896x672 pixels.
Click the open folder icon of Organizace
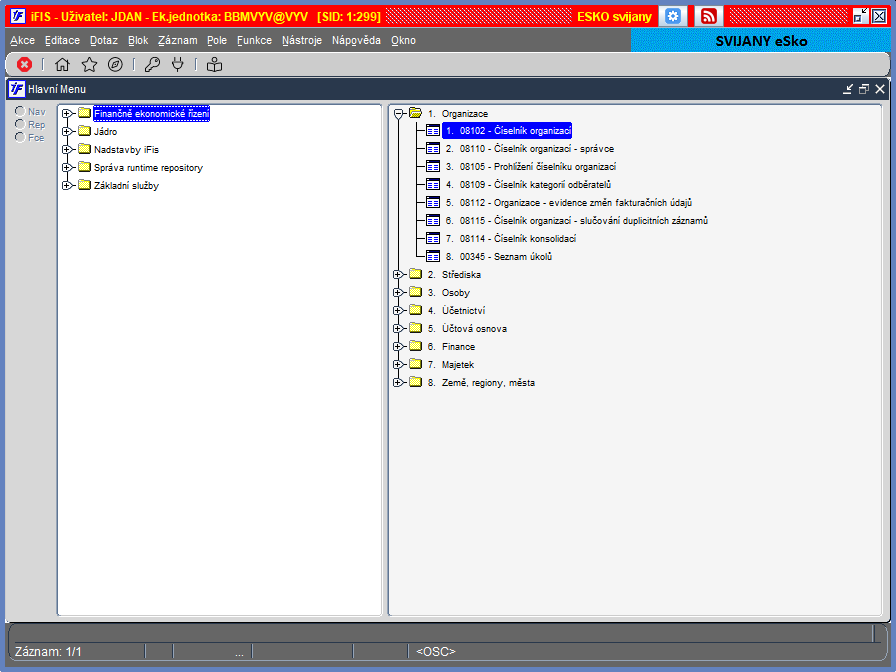(x=415, y=113)
